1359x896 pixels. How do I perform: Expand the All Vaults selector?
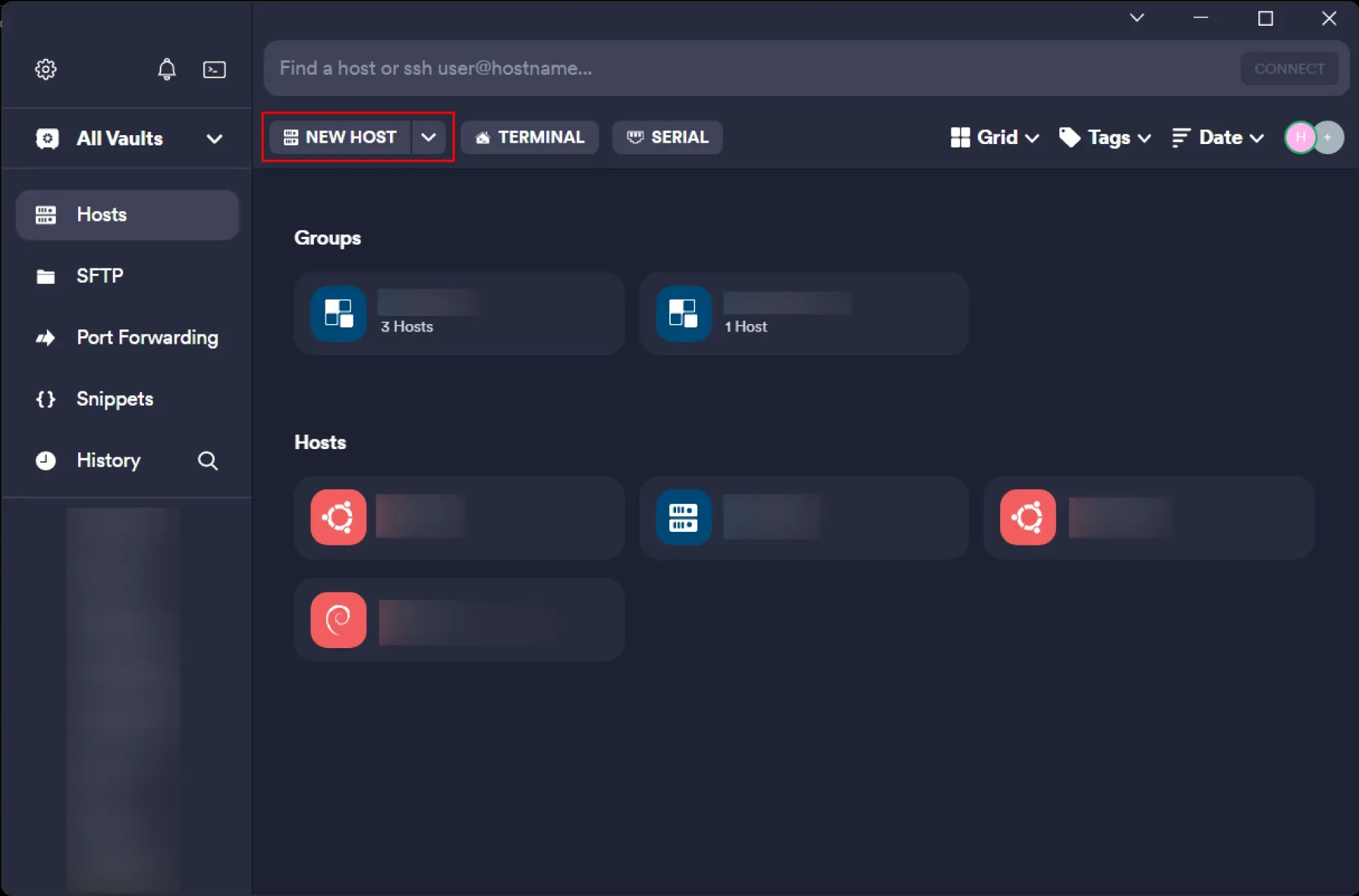tap(213, 139)
